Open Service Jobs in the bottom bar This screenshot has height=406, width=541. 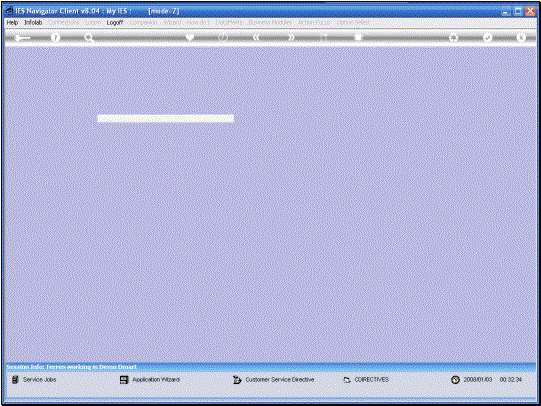click(x=39, y=379)
